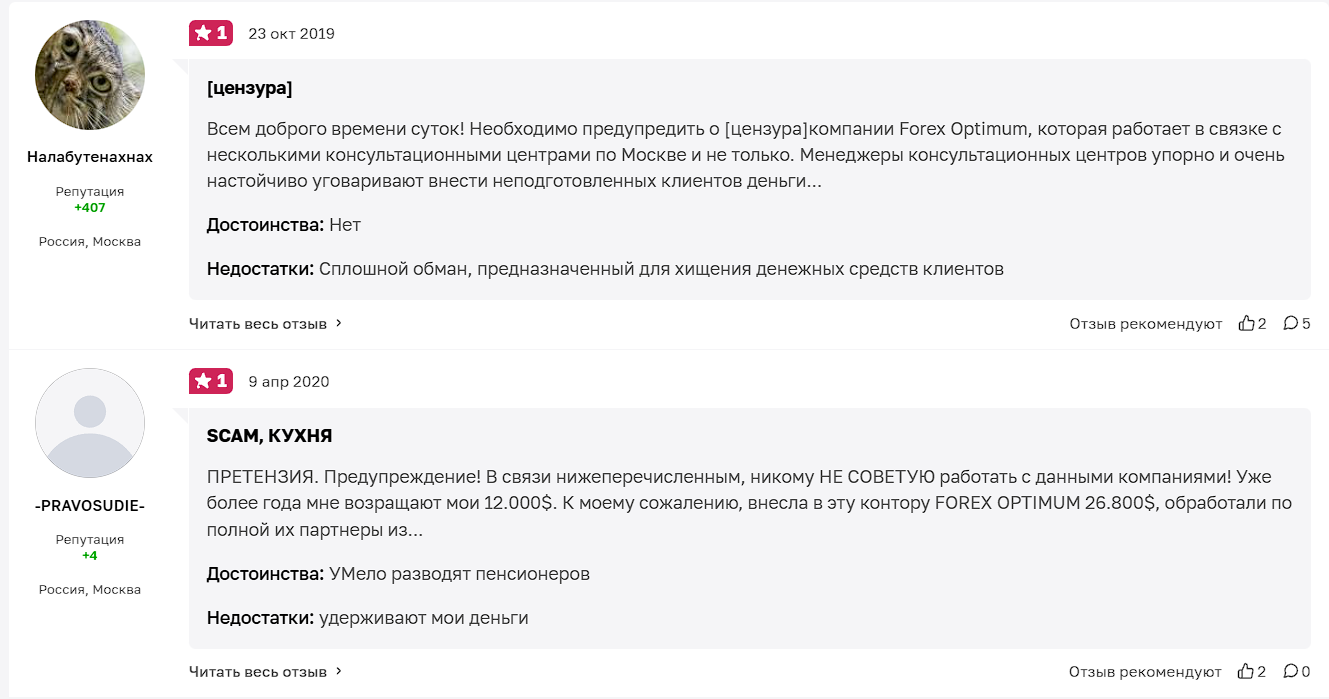Open the review titled "[цензура]"
1329x699 pixels.
249,88
